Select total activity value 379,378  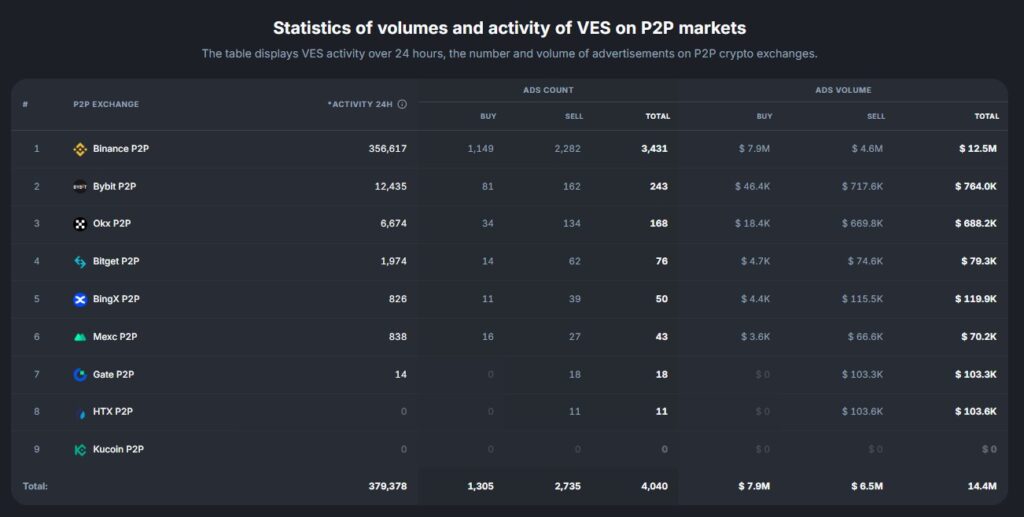coord(388,486)
